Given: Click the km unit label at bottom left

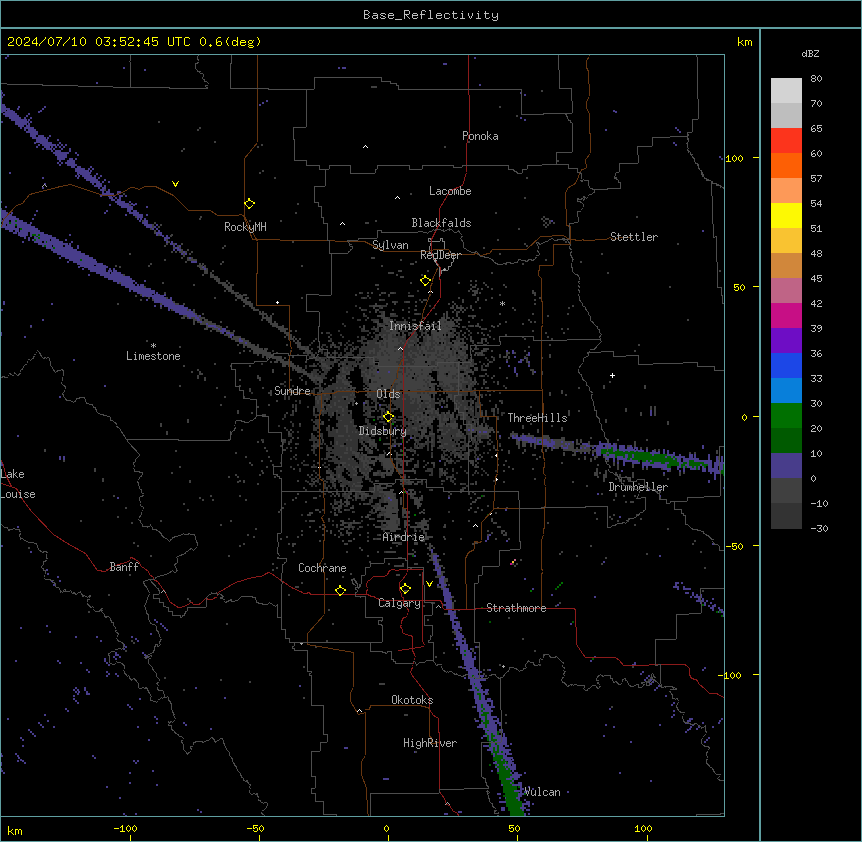Looking at the screenshot, I should pos(14,831).
